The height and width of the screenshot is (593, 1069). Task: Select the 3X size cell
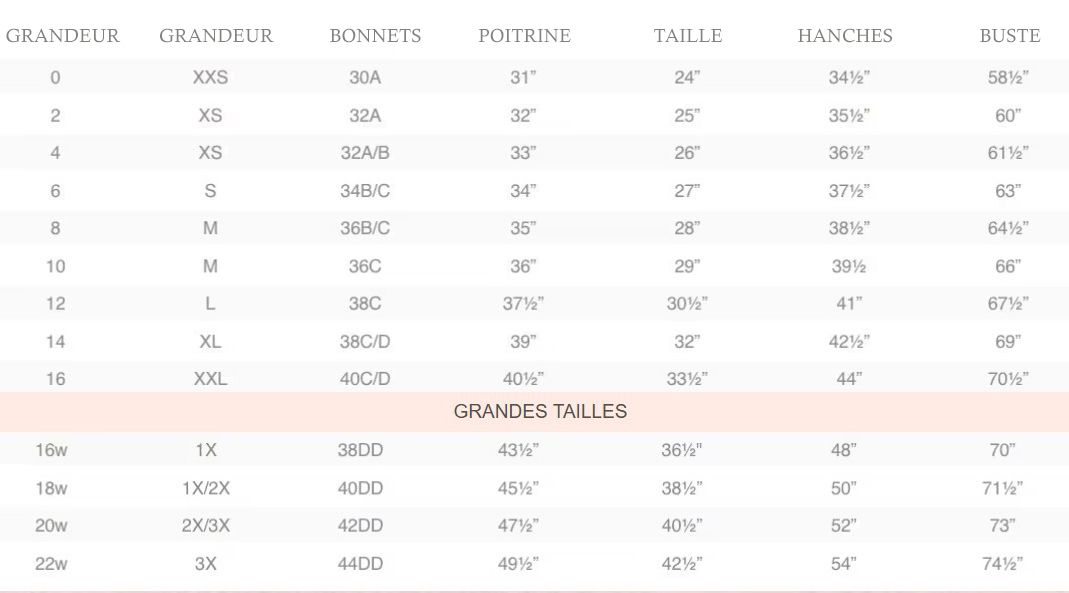click(x=206, y=564)
